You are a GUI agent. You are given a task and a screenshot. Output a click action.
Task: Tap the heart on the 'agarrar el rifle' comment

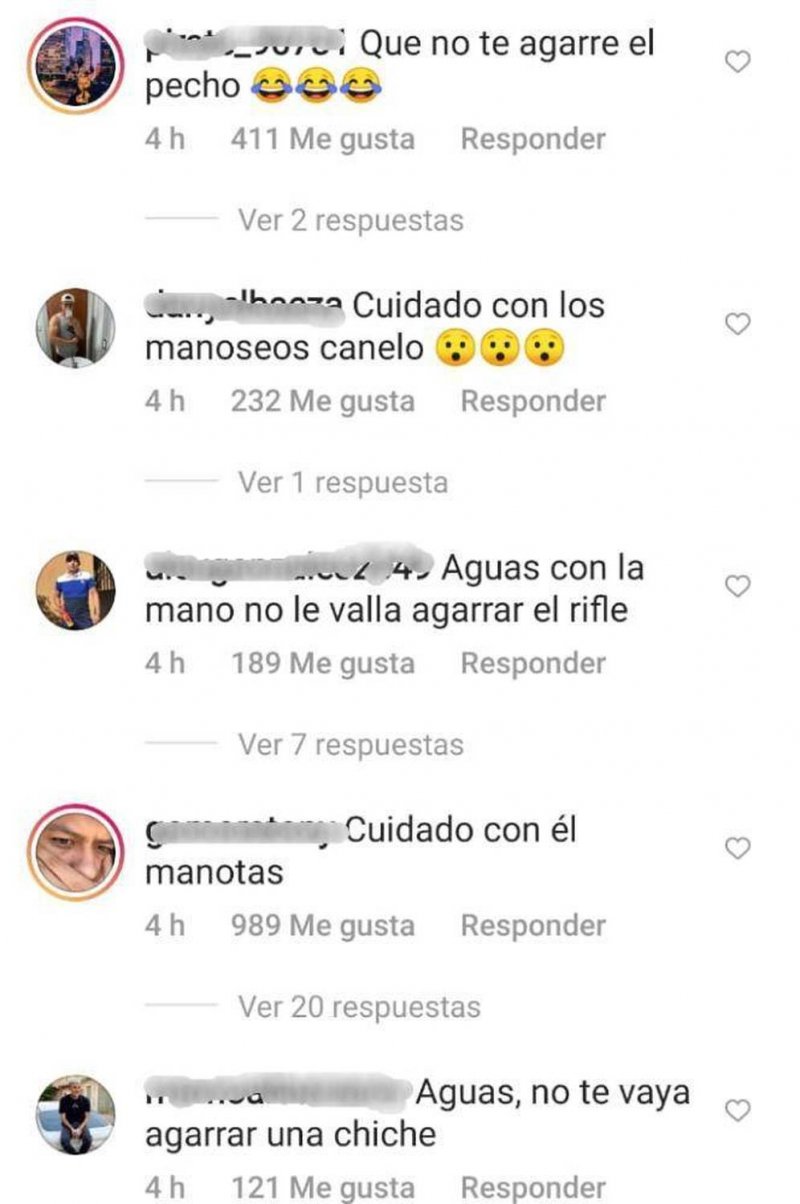coord(737,587)
